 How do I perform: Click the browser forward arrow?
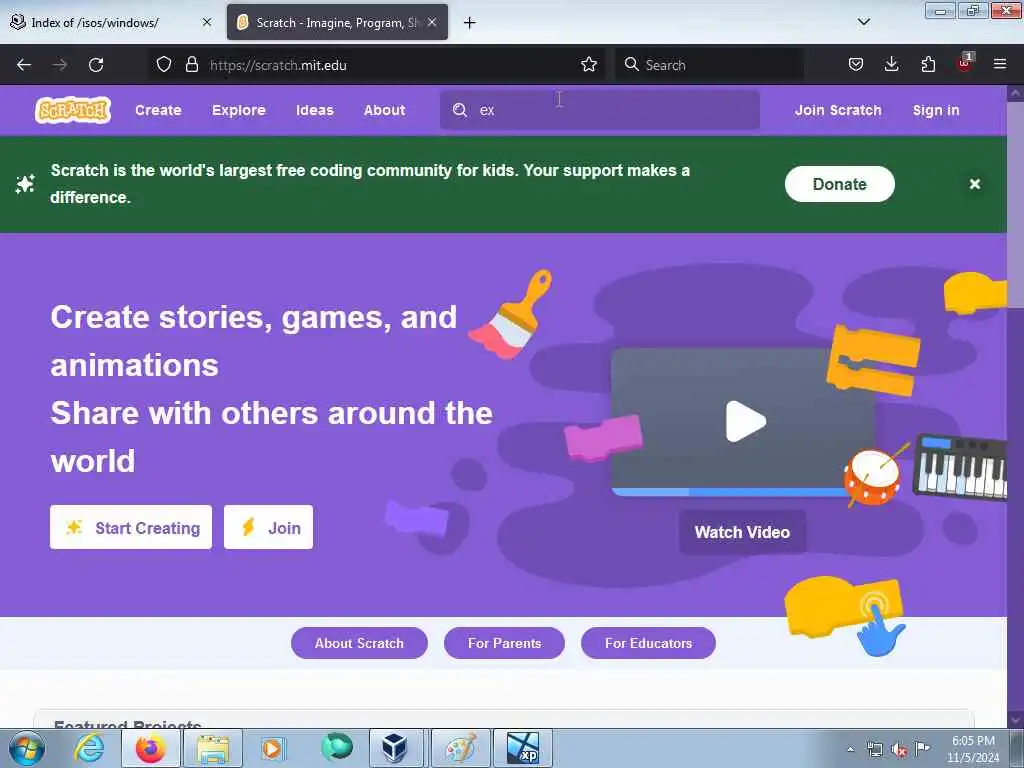coord(60,65)
